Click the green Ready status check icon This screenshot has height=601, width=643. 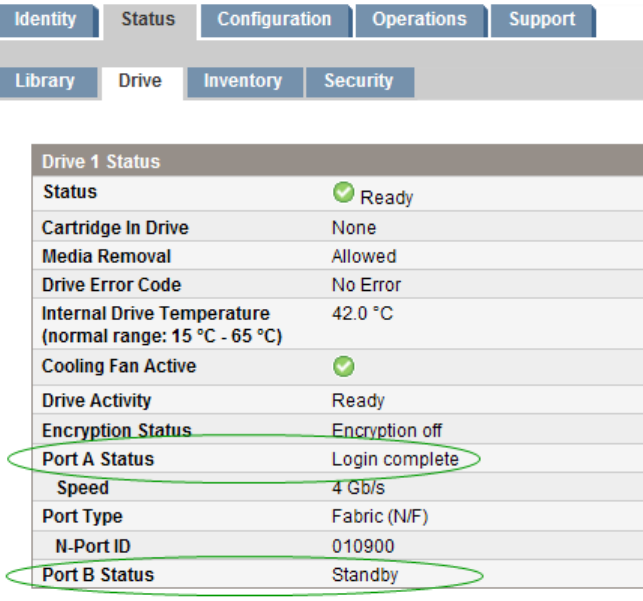click(343, 193)
